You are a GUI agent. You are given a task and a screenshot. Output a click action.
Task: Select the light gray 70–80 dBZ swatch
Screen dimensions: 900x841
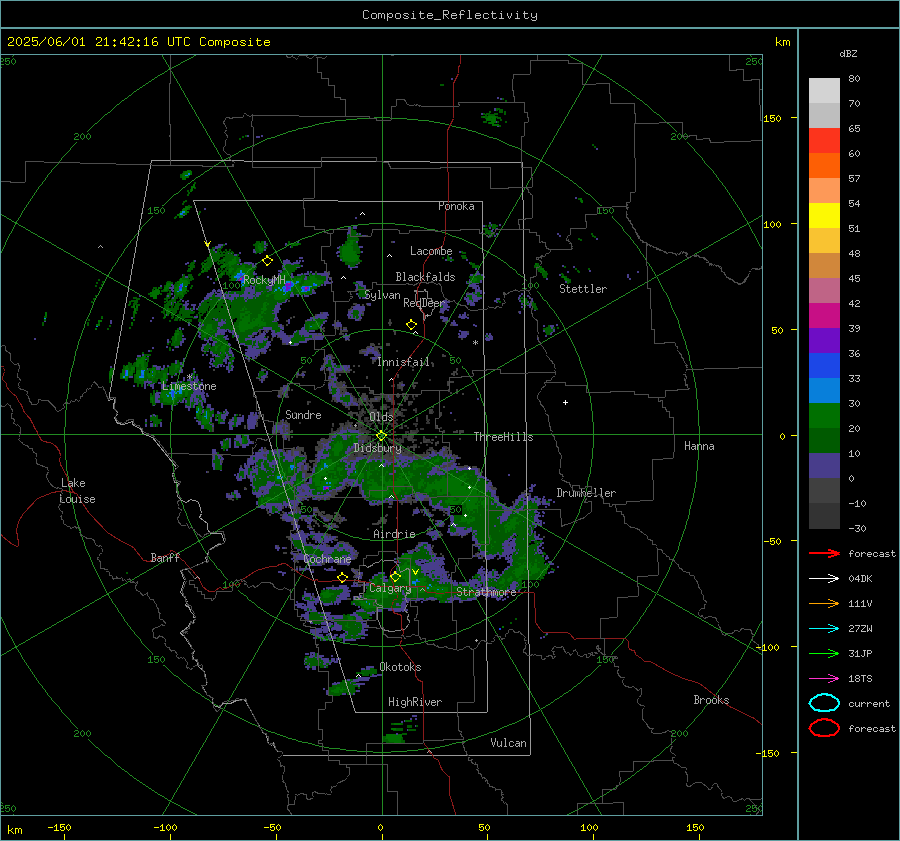pyautogui.click(x=824, y=91)
